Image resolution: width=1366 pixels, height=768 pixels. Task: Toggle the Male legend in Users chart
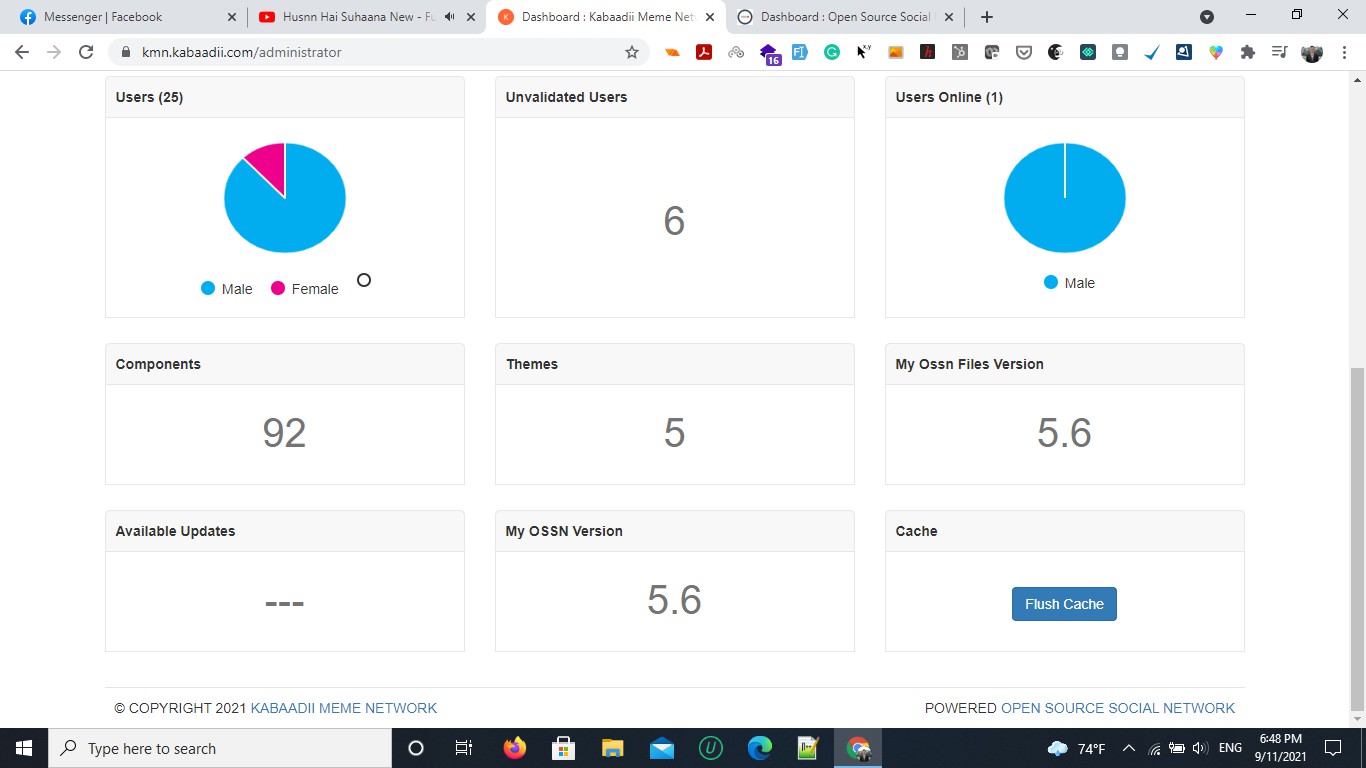227,289
